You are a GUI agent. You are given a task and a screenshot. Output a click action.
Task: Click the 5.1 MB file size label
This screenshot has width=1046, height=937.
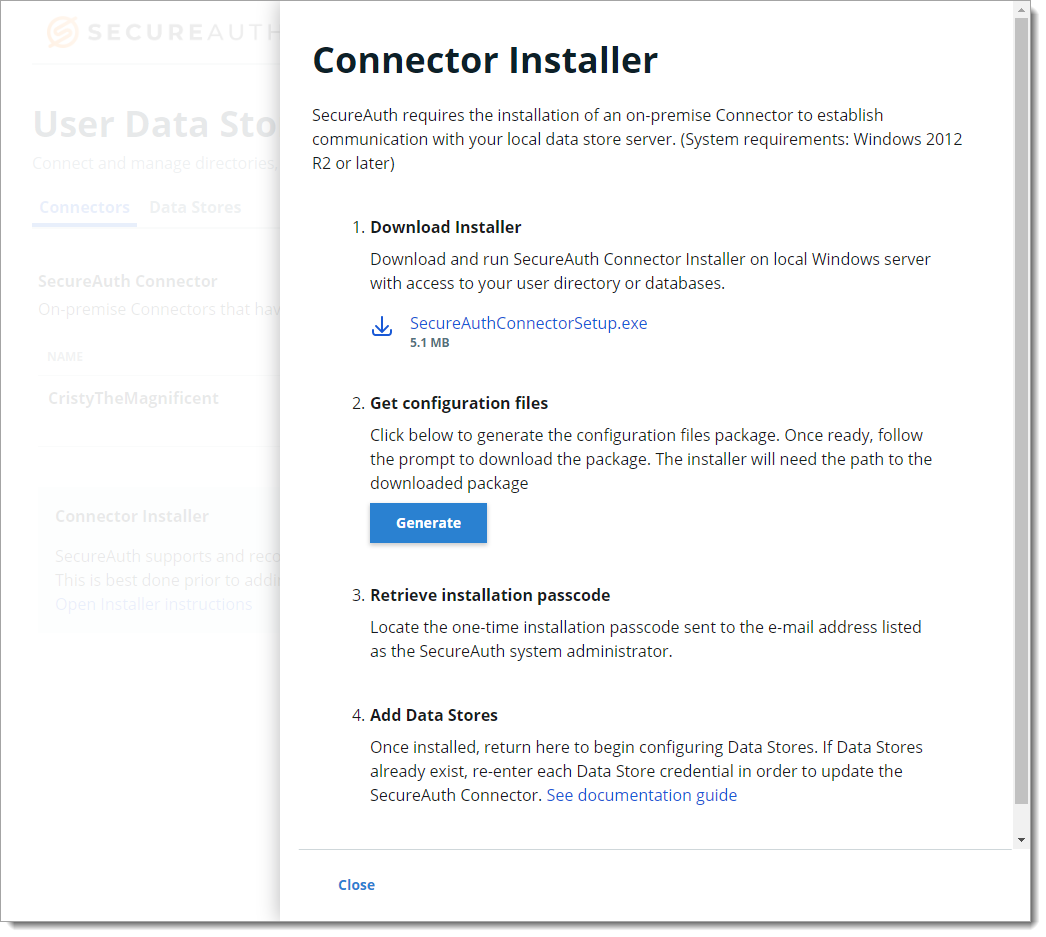pos(426,342)
